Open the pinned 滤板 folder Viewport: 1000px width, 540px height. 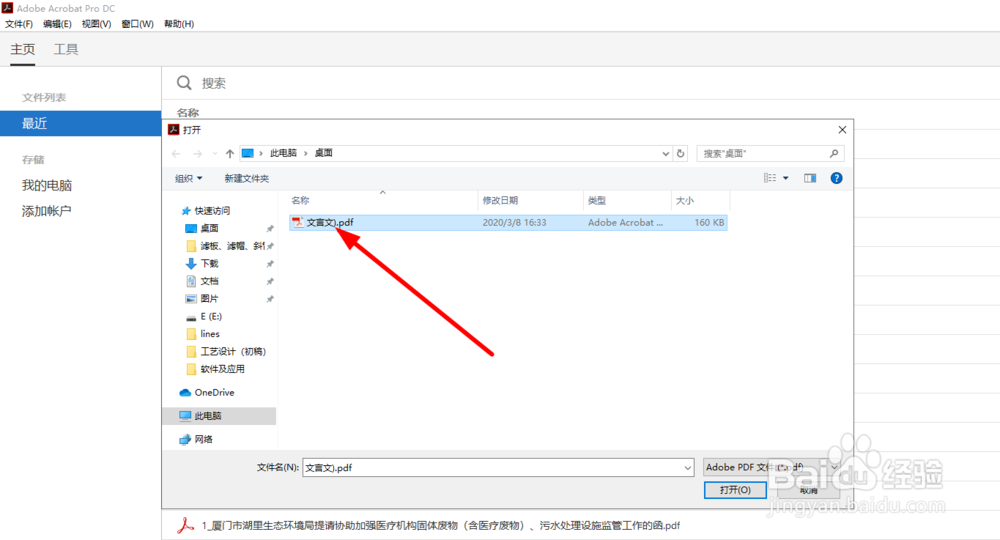(233, 245)
